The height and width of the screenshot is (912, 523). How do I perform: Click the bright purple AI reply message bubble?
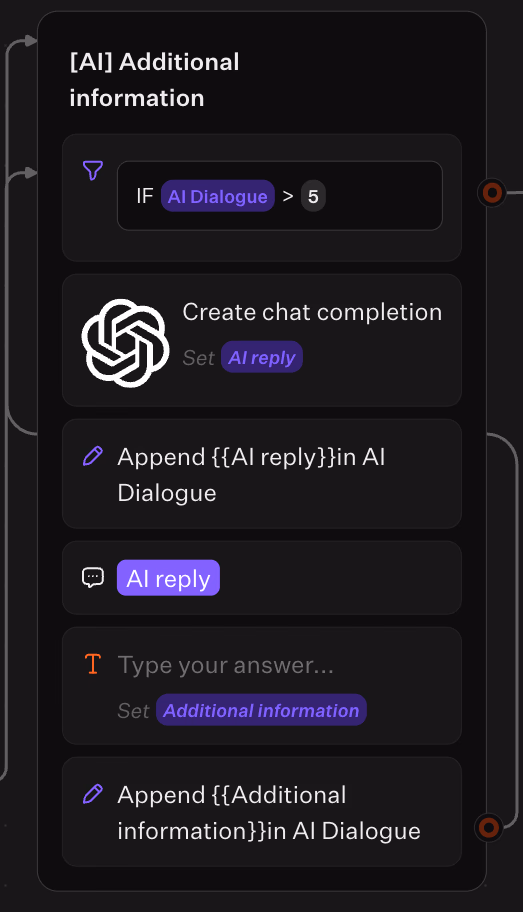[168, 578]
